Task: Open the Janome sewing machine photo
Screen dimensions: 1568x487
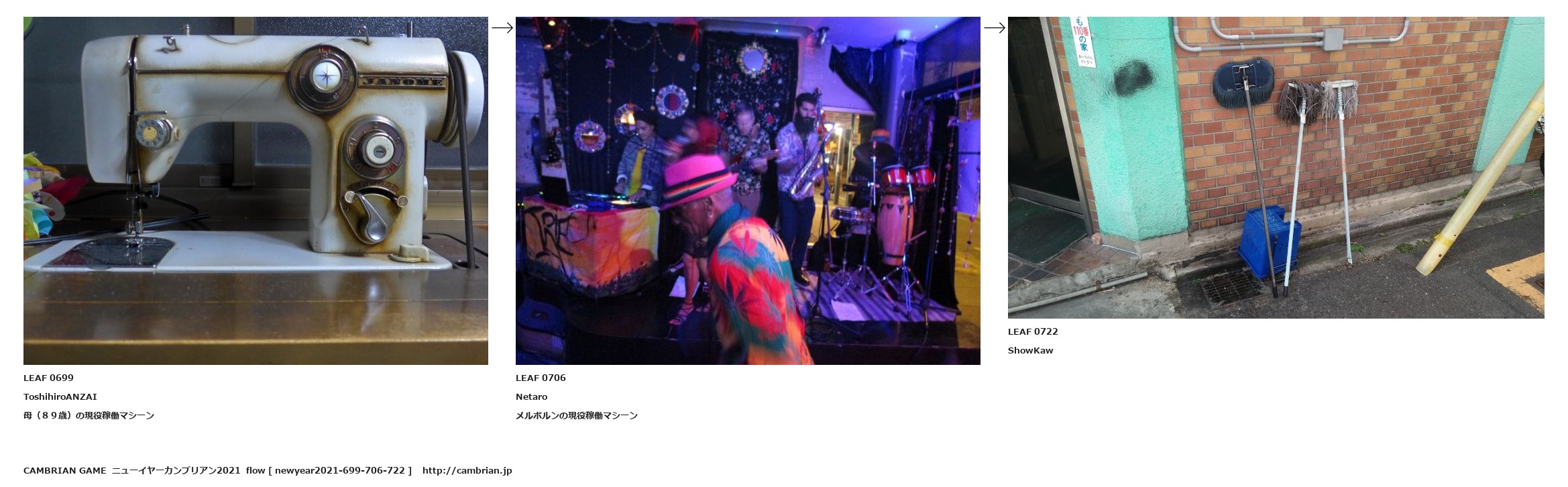Action: pyautogui.click(x=256, y=191)
